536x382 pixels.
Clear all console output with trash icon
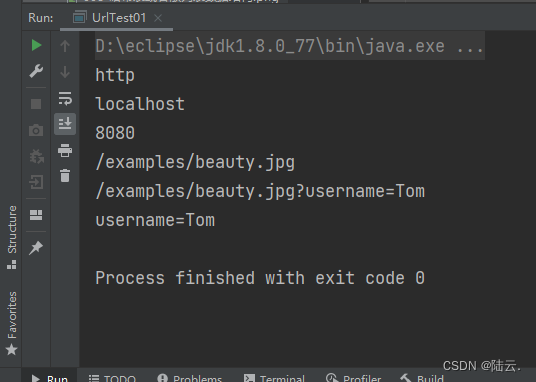pos(65,175)
